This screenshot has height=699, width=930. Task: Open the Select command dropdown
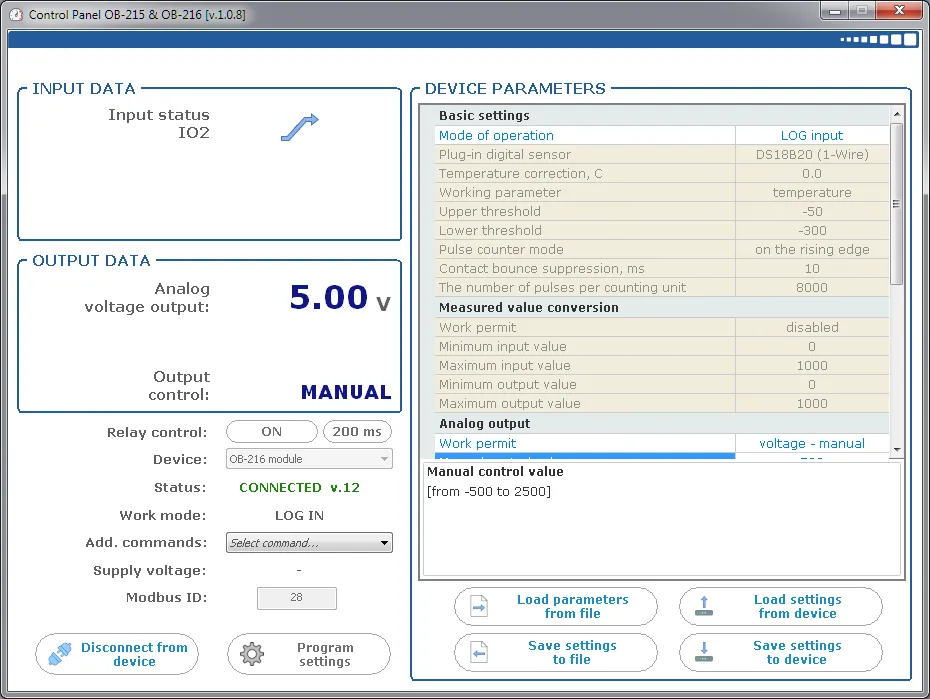tap(309, 542)
